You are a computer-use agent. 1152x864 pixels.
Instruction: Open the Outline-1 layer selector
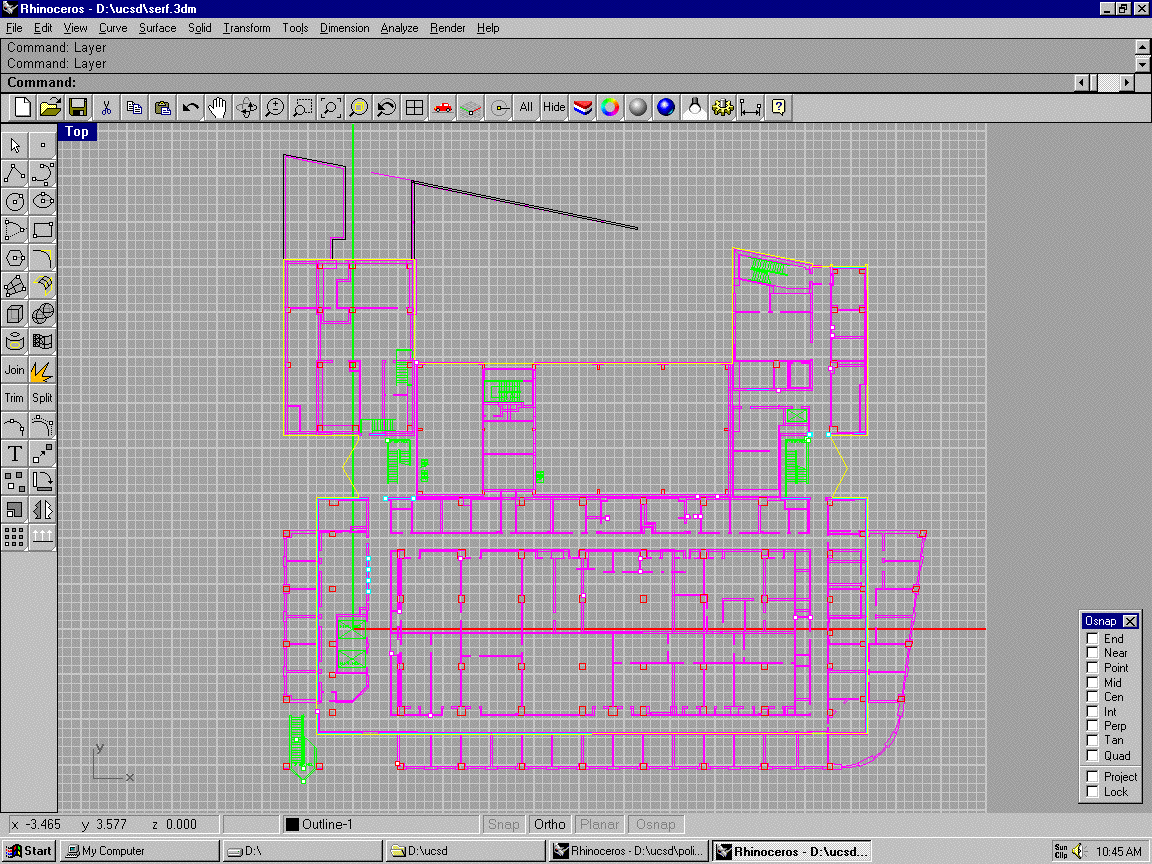point(350,825)
